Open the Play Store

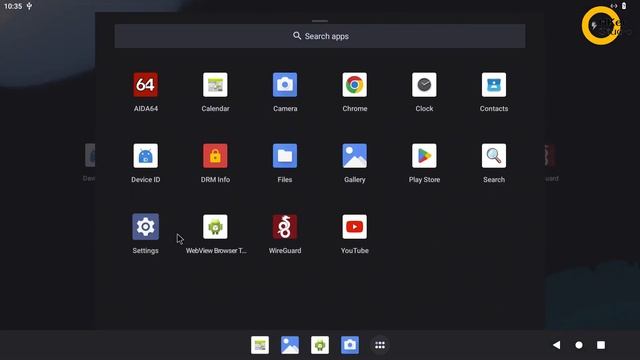(424, 156)
